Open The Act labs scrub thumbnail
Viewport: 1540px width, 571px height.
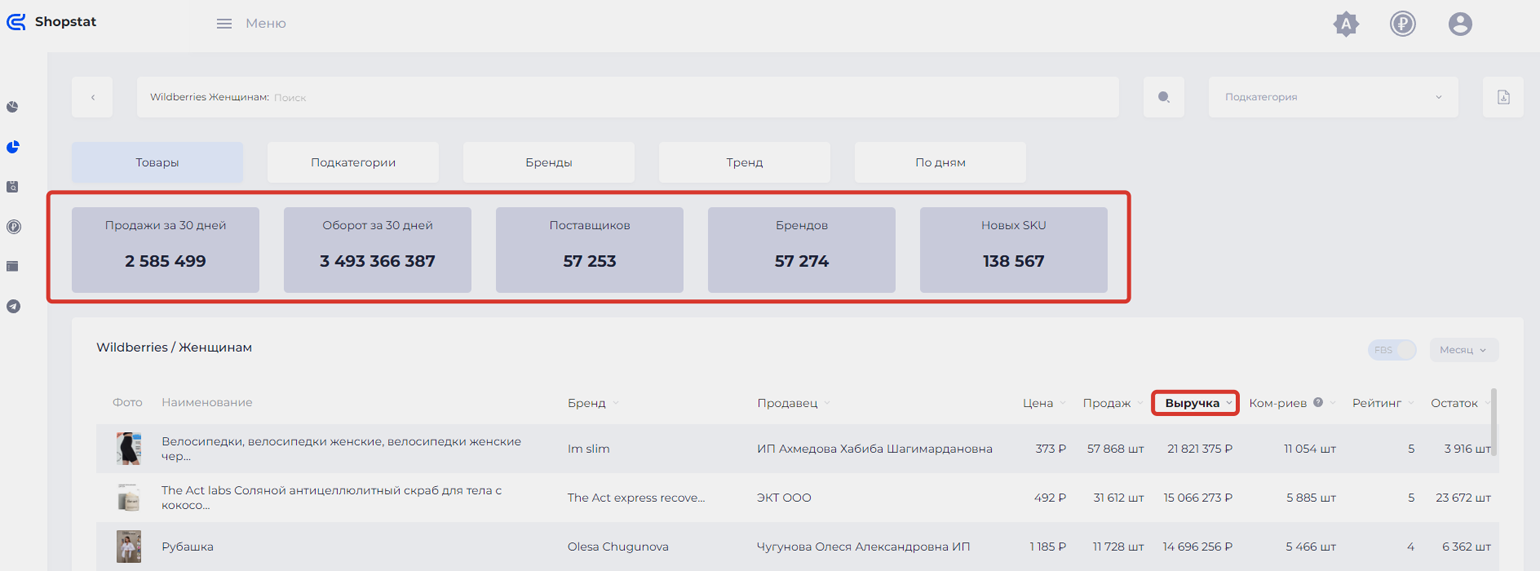[128, 498]
